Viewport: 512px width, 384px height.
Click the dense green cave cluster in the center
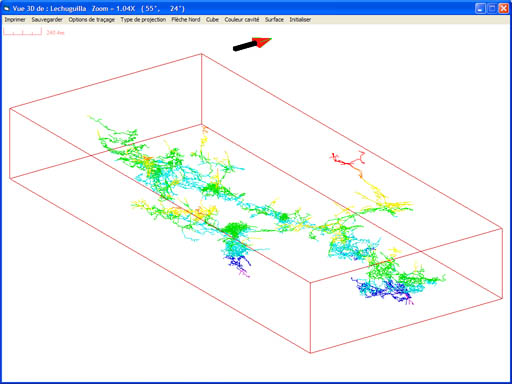[236, 229]
